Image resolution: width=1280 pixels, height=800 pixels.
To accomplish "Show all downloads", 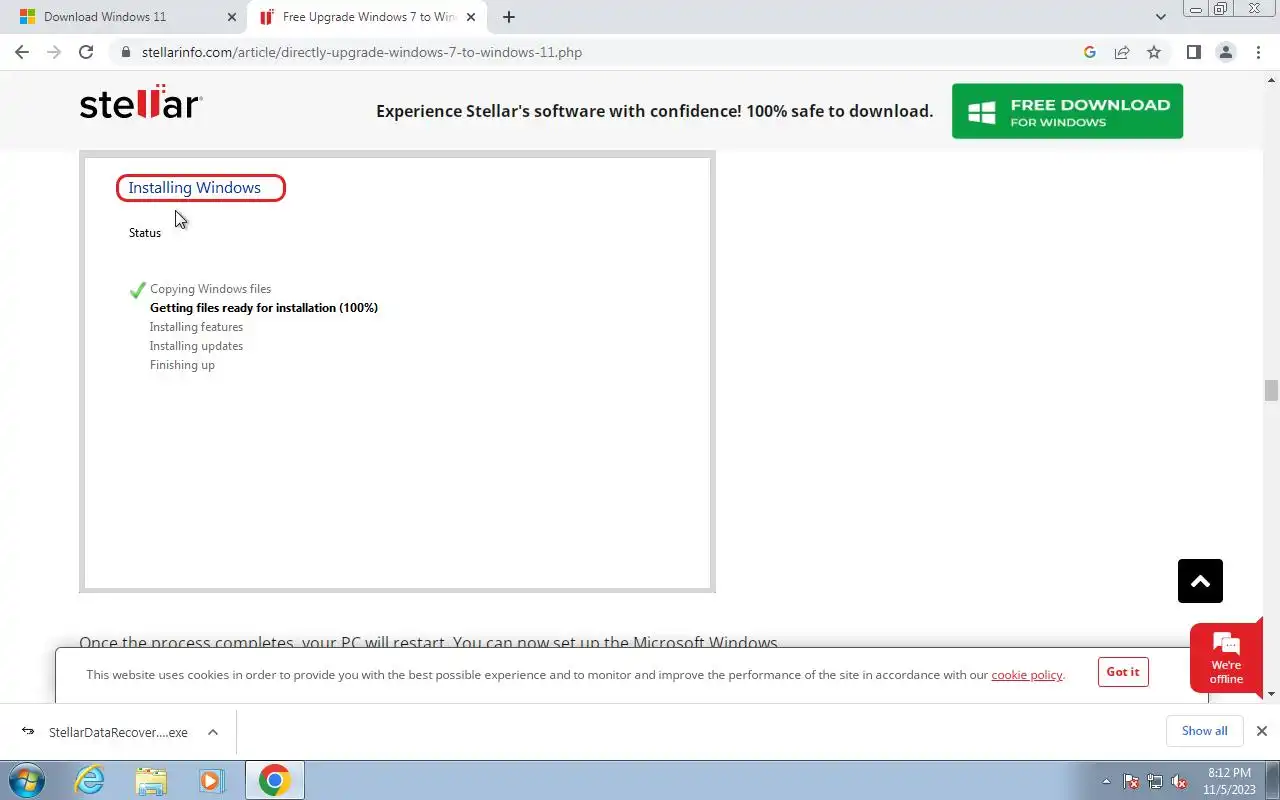I will pyautogui.click(x=1204, y=731).
